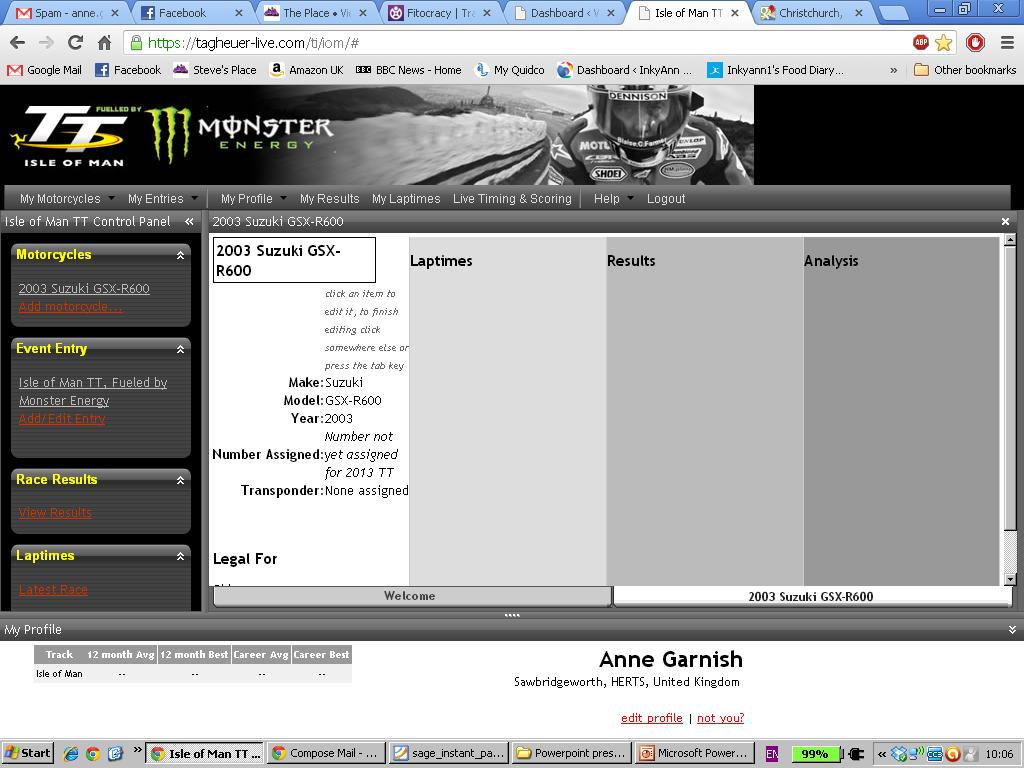
Task: Open Inkyann1's Food Diary bookmark
Action: point(776,70)
